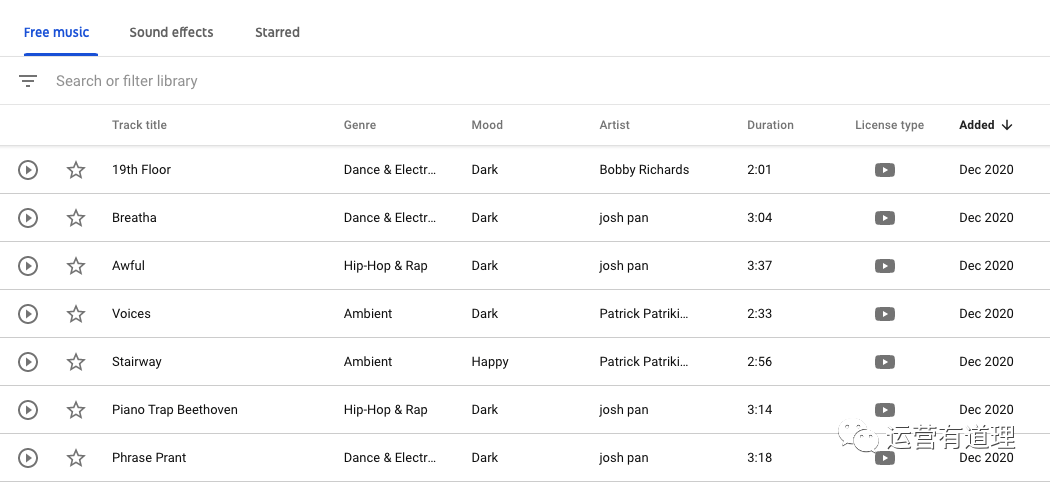Star the 19th Floor track
Screen dimensions: 1050x484
tap(76, 170)
